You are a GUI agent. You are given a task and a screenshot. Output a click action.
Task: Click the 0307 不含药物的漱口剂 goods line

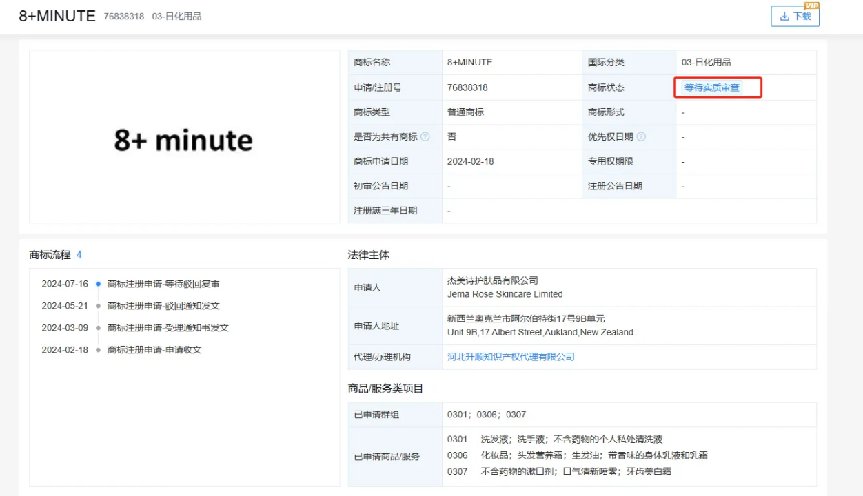click(x=559, y=471)
